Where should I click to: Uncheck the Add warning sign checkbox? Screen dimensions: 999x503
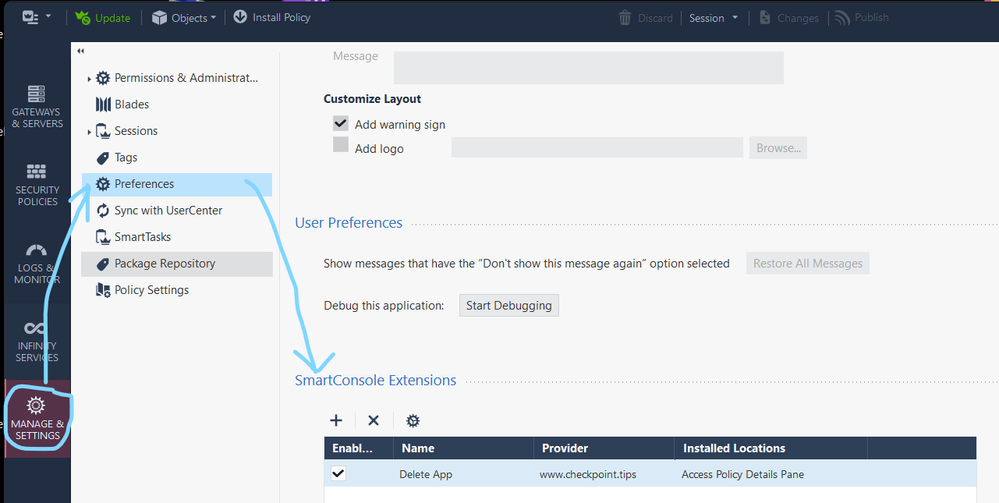[341, 124]
